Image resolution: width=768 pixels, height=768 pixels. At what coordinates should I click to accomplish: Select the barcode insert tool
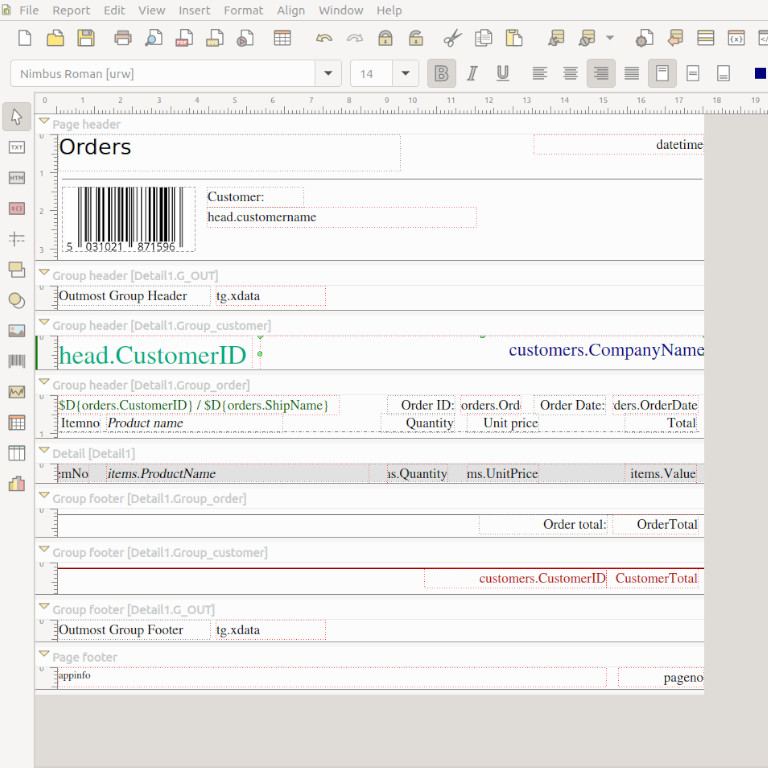pos(16,361)
